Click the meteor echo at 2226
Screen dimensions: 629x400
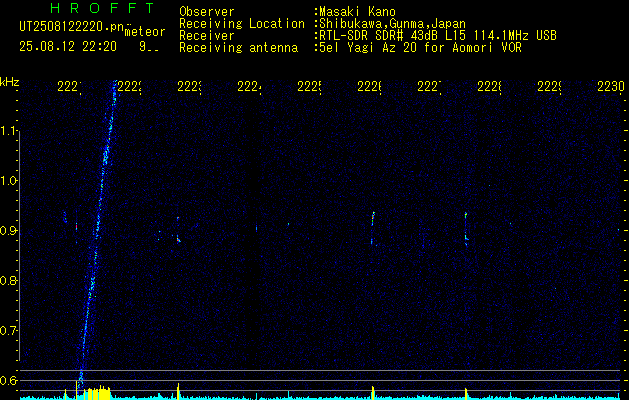373,227
